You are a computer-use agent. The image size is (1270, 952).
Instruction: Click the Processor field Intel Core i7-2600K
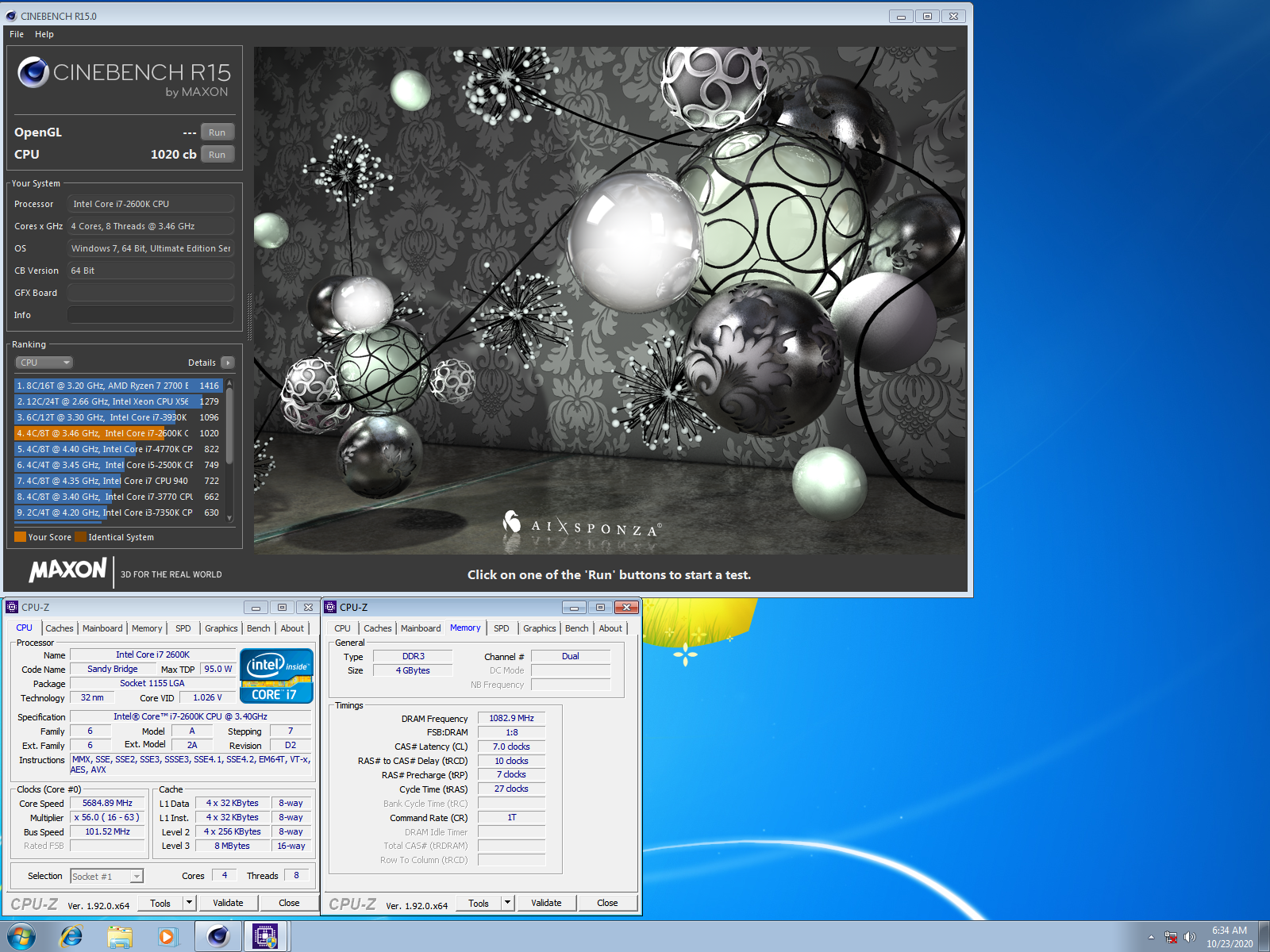151,204
